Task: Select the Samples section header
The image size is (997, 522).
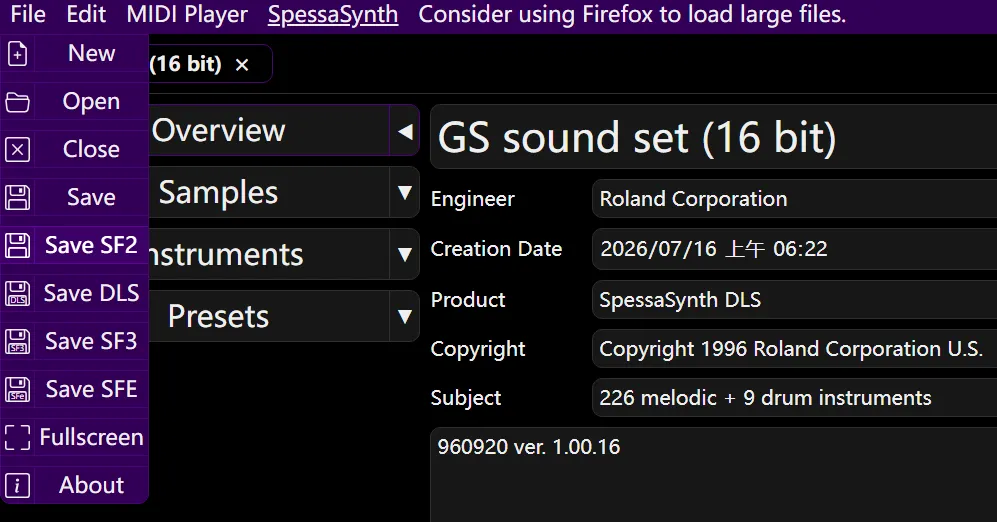Action: pyautogui.click(x=269, y=193)
